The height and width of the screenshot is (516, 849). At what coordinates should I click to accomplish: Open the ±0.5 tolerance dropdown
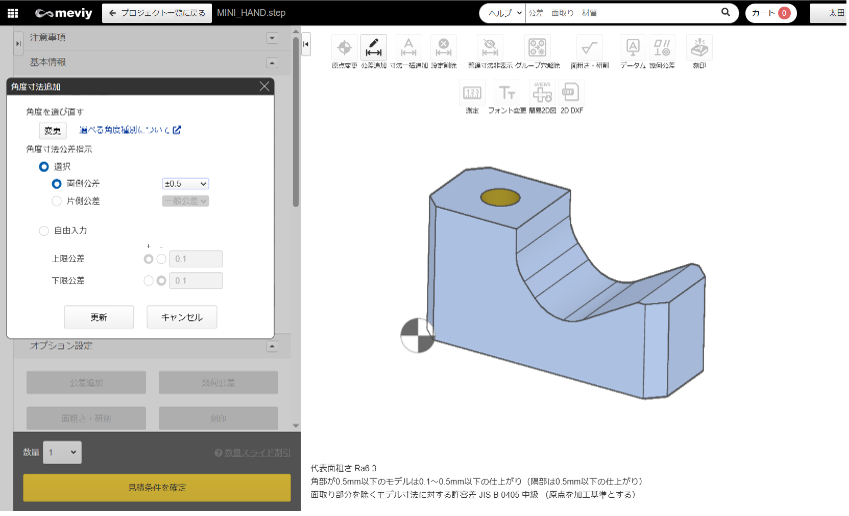pyautogui.click(x=185, y=184)
